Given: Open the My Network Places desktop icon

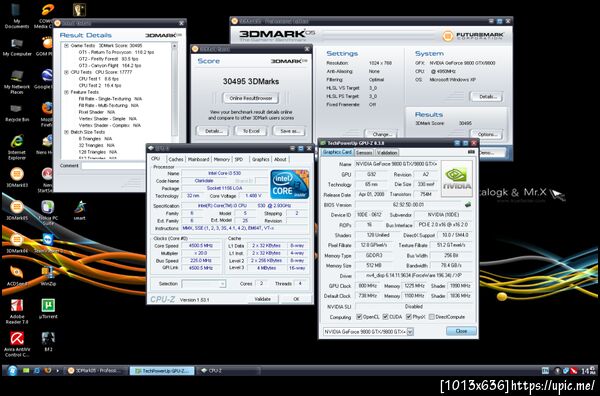Looking at the screenshot, I should (x=16, y=81).
